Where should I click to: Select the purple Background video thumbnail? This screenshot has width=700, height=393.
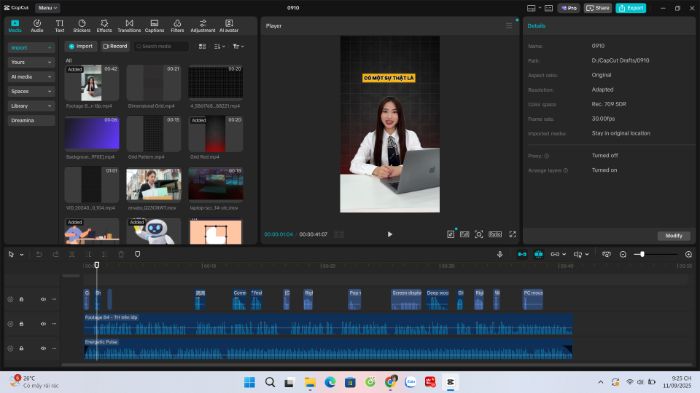(92, 133)
